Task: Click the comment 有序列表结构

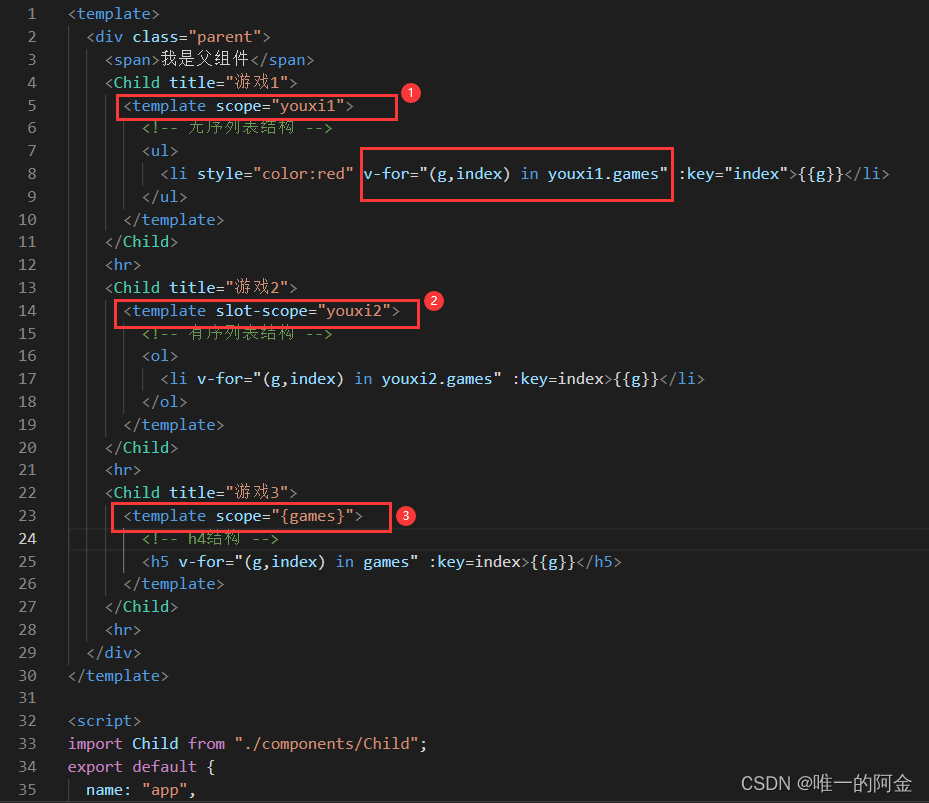Action: [x=237, y=333]
